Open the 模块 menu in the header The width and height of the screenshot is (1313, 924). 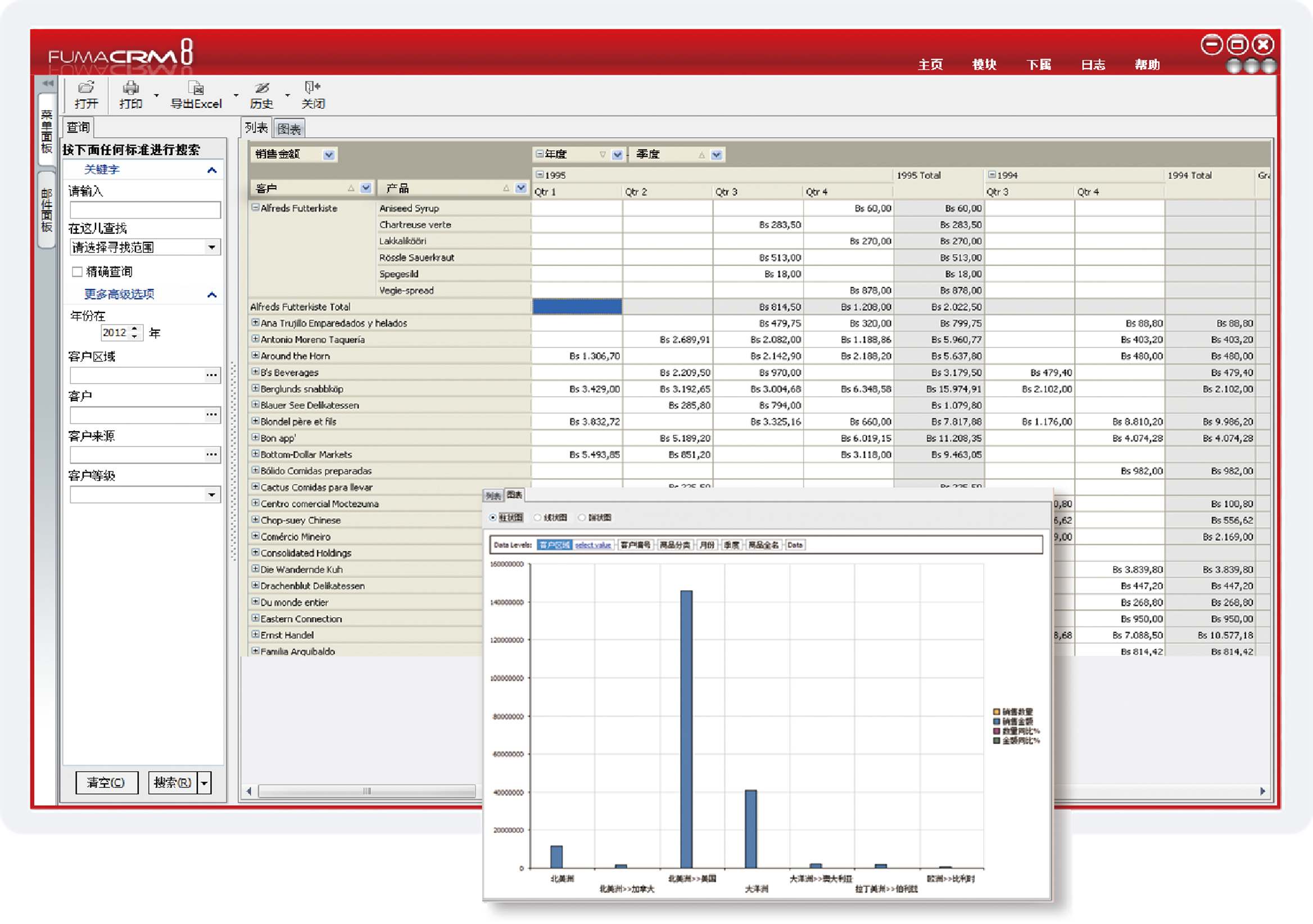984,65
